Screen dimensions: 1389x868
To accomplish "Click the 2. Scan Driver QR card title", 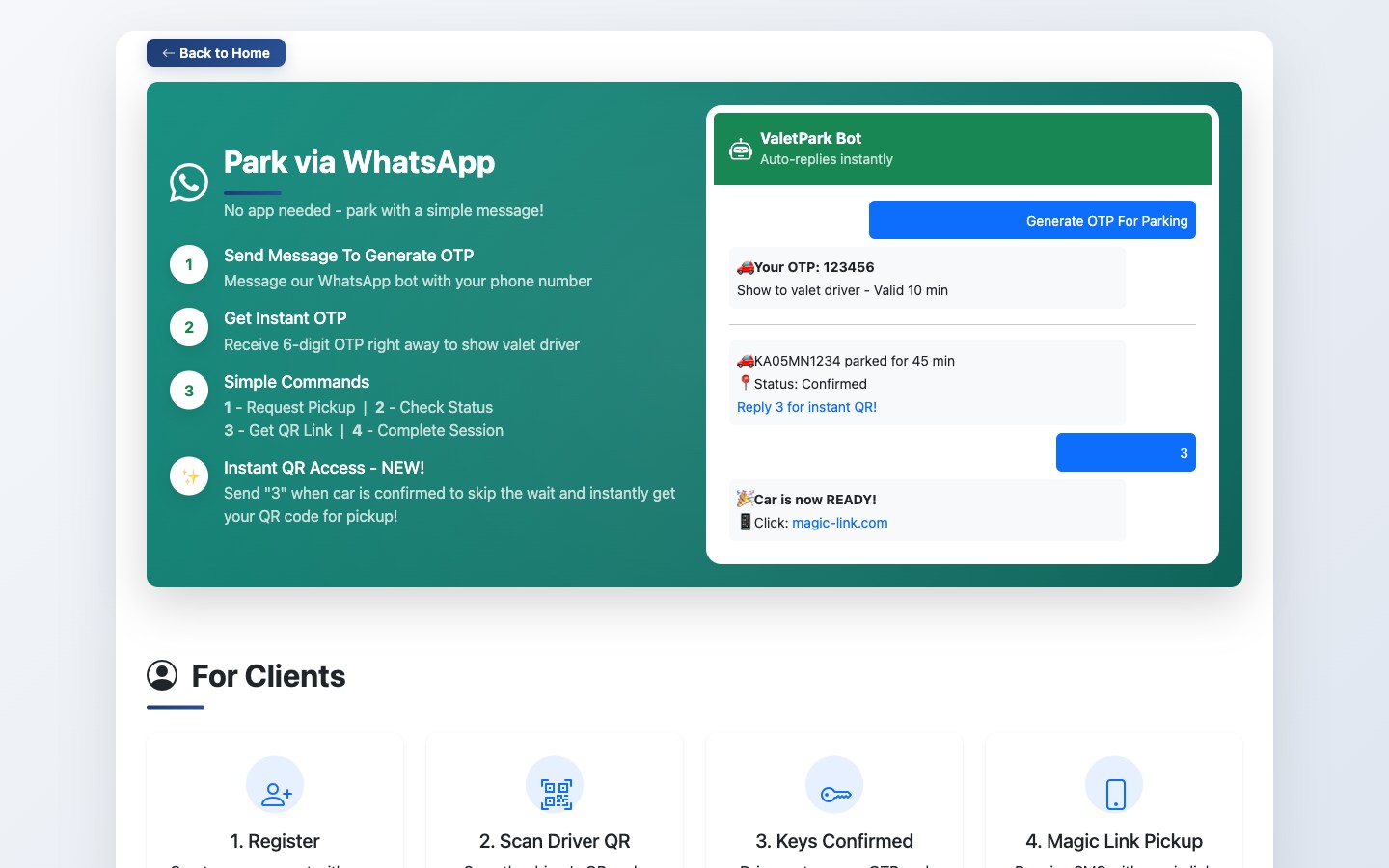I will click(x=555, y=841).
